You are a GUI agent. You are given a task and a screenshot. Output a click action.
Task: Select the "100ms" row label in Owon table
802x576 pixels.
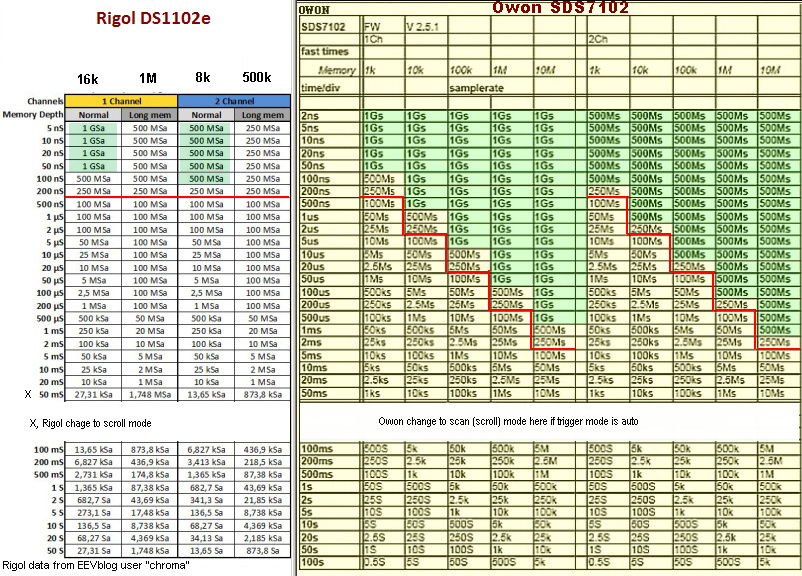[317, 449]
